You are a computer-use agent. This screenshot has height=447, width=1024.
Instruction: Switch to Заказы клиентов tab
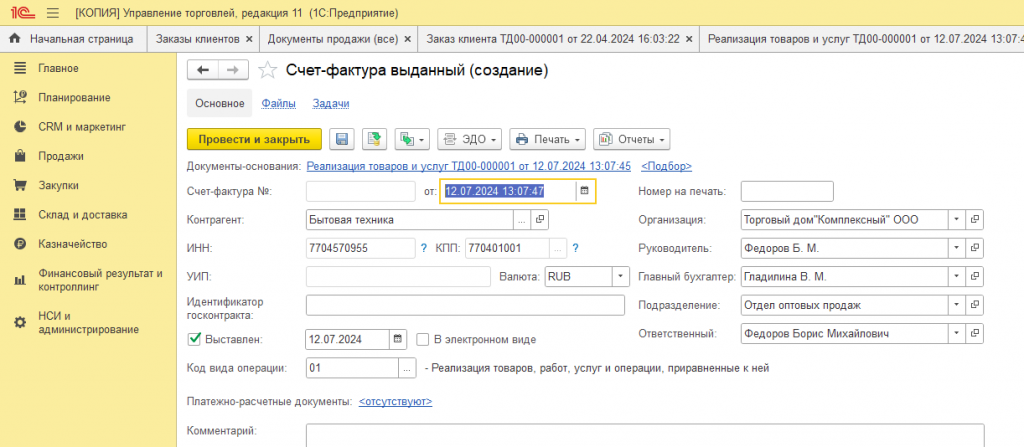point(197,39)
